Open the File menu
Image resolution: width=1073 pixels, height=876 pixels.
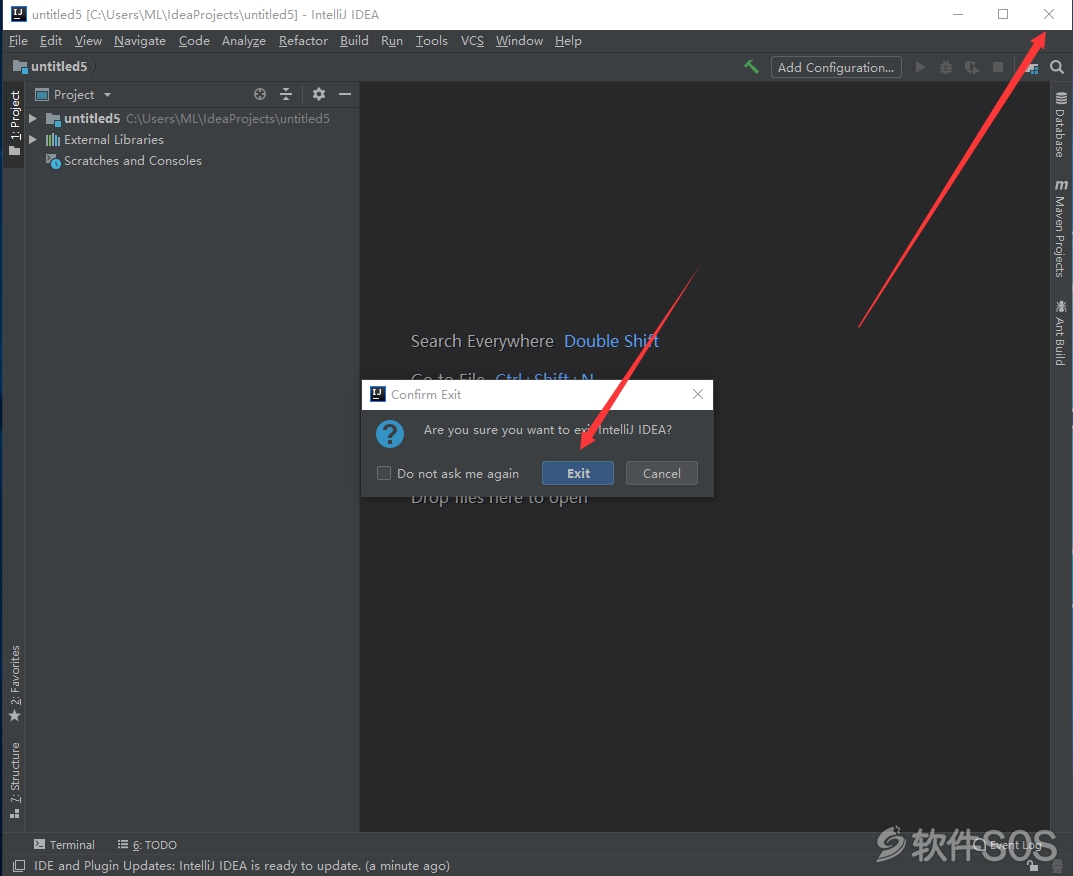pyautogui.click(x=18, y=41)
